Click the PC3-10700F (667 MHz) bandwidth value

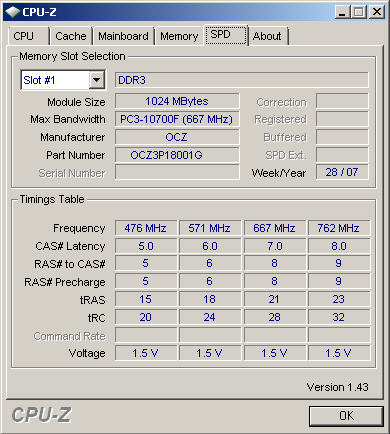click(177, 119)
